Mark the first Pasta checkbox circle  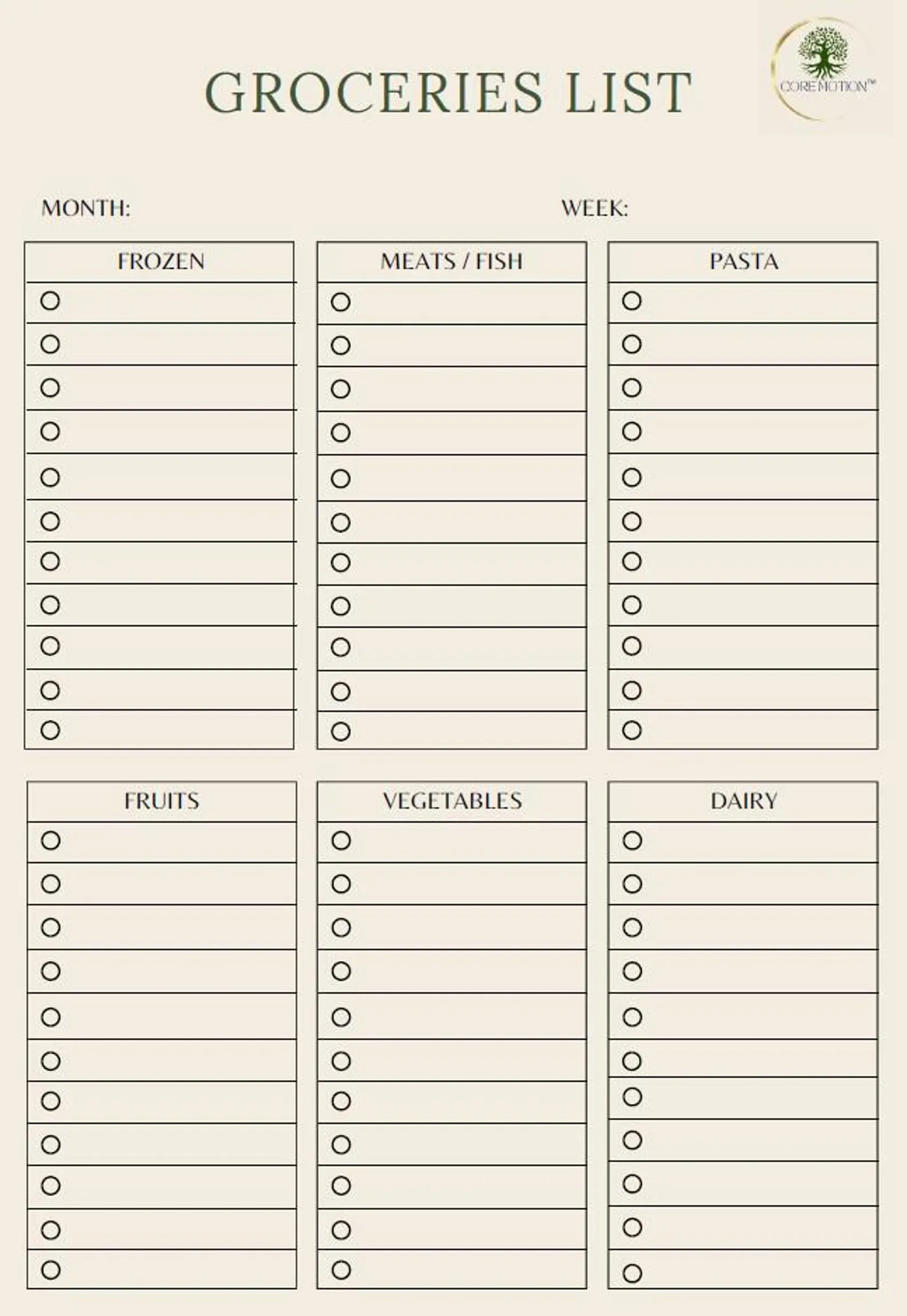632,301
